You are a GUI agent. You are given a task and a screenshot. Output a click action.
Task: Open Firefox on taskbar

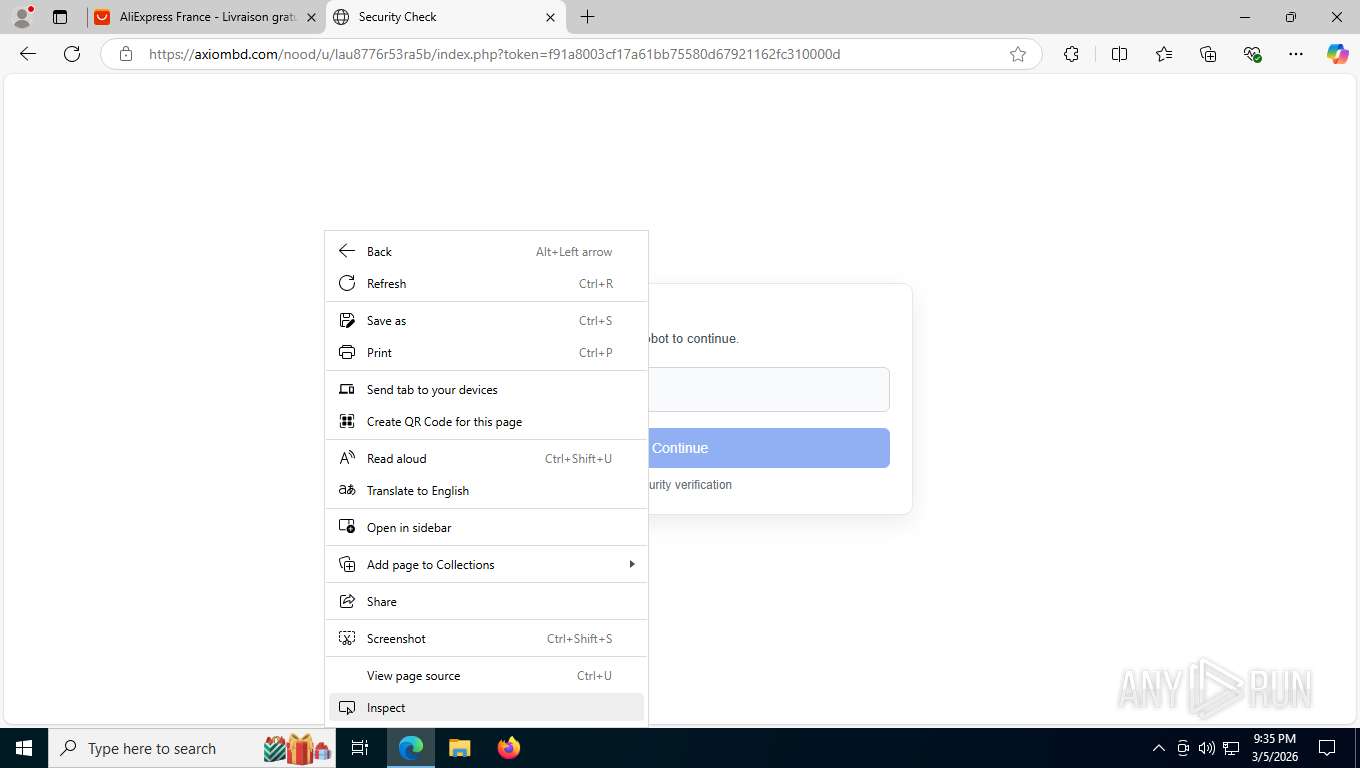(x=508, y=748)
